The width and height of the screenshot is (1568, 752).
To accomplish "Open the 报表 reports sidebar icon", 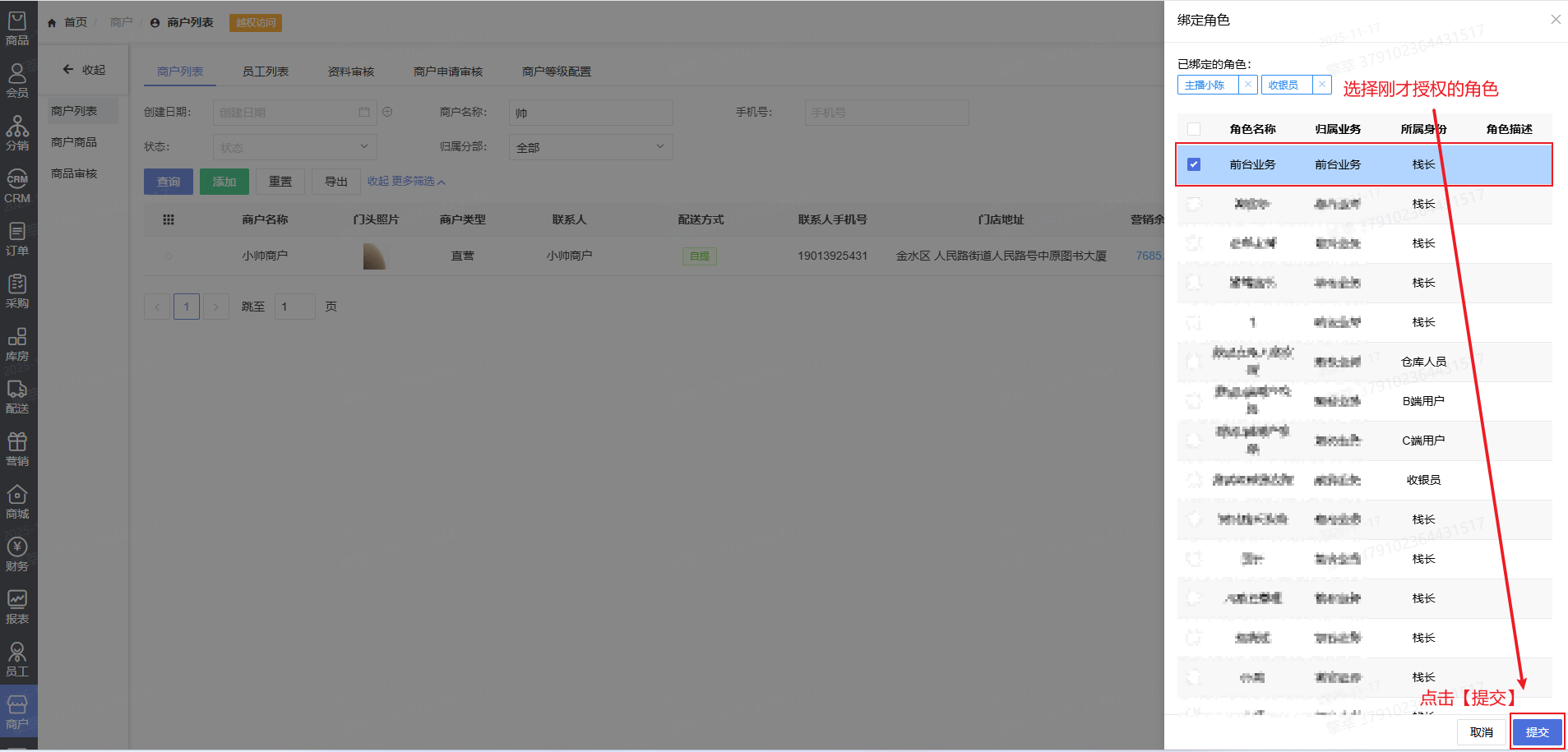I will (x=17, y=607).
